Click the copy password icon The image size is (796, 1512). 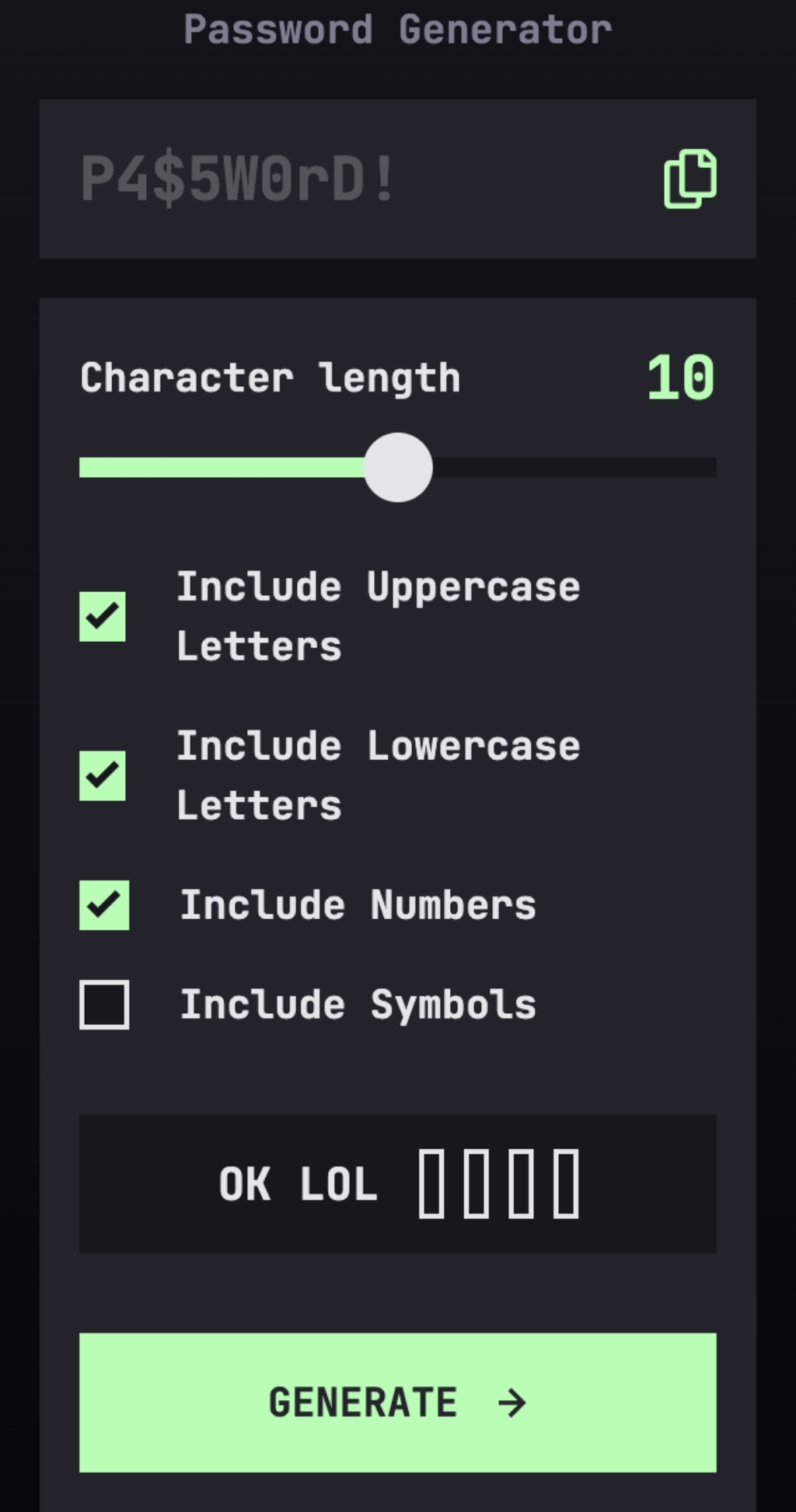click(690, 179)
